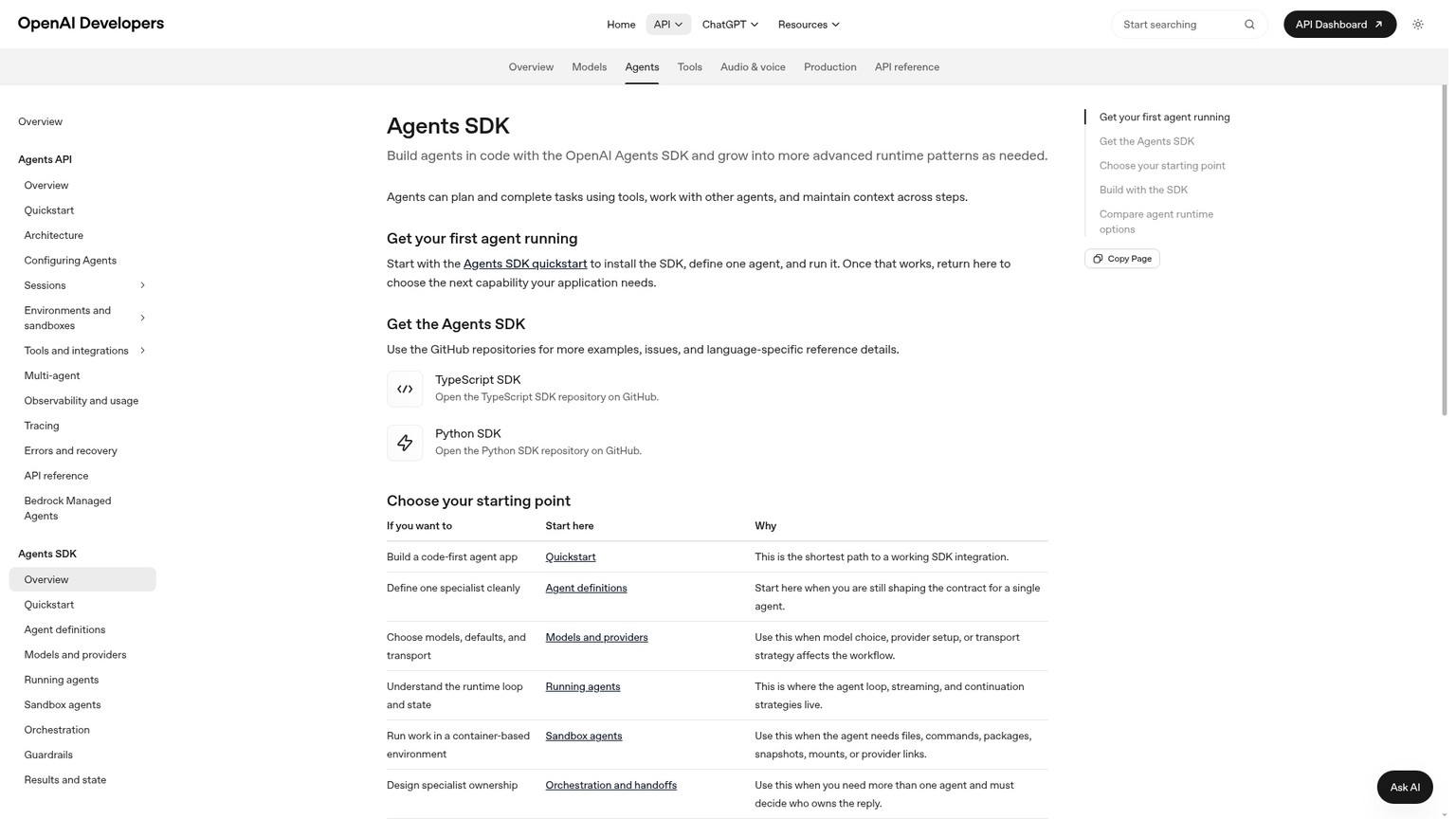Go to the Home nav item

[x=621, y=25]
